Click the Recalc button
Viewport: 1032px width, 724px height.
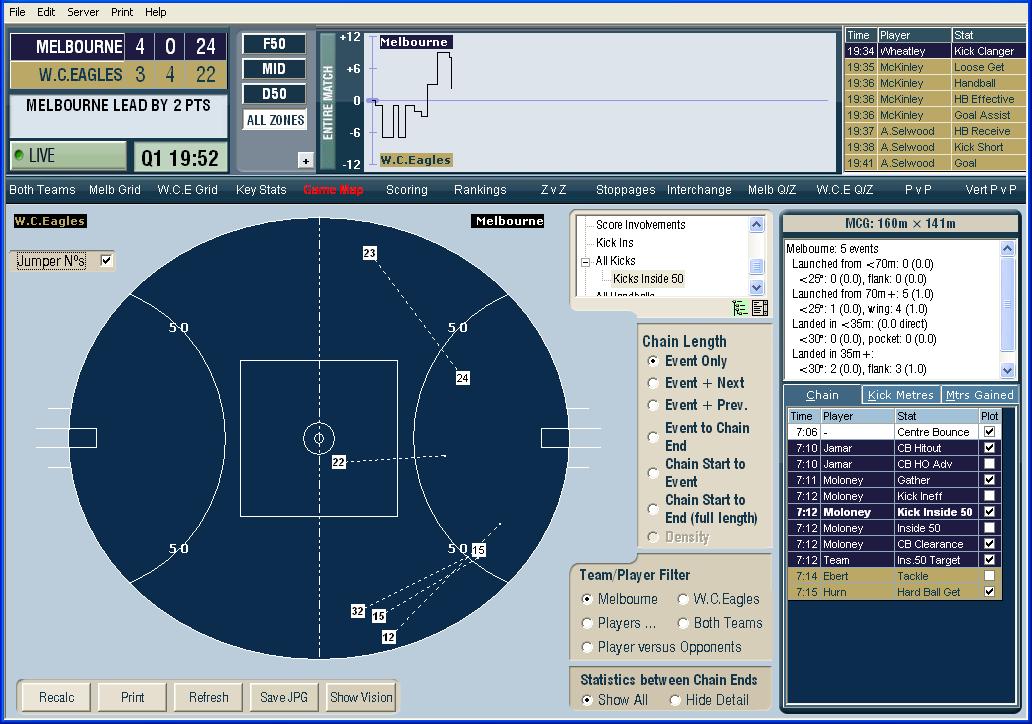coord(57,697)
